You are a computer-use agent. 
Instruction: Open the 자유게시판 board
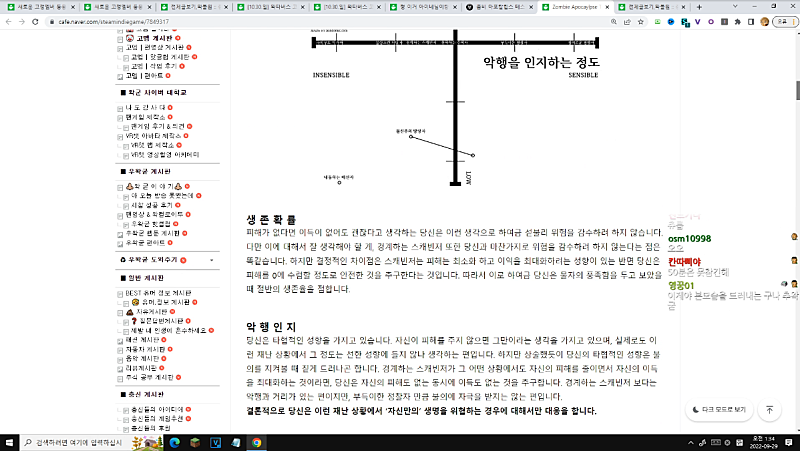151,311
